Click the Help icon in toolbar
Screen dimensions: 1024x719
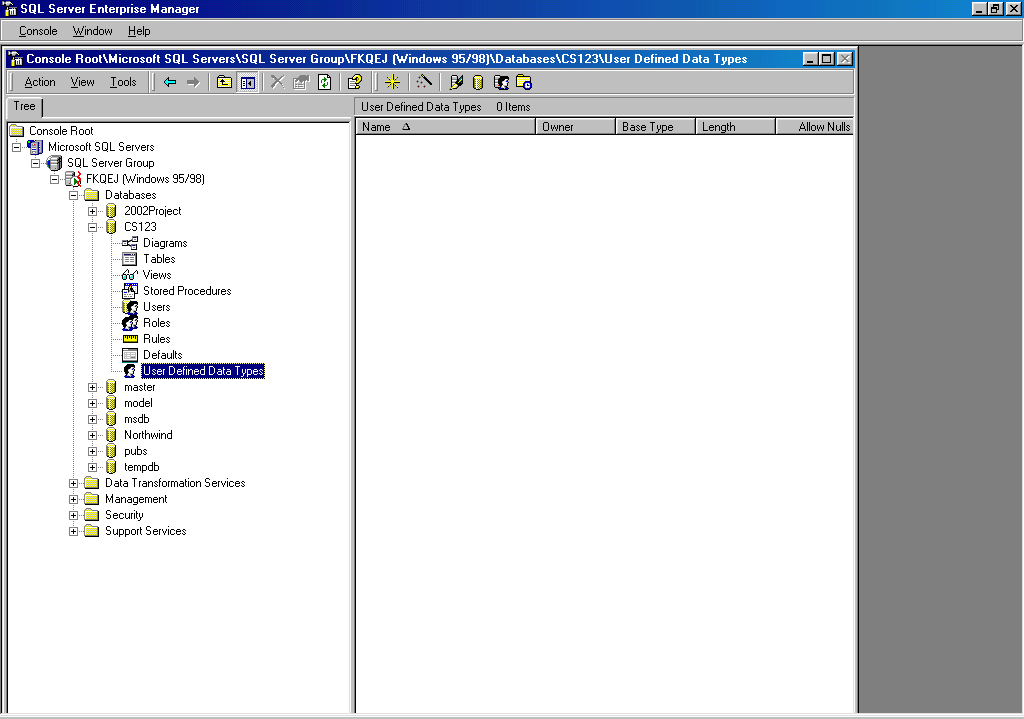coord(354,82)
